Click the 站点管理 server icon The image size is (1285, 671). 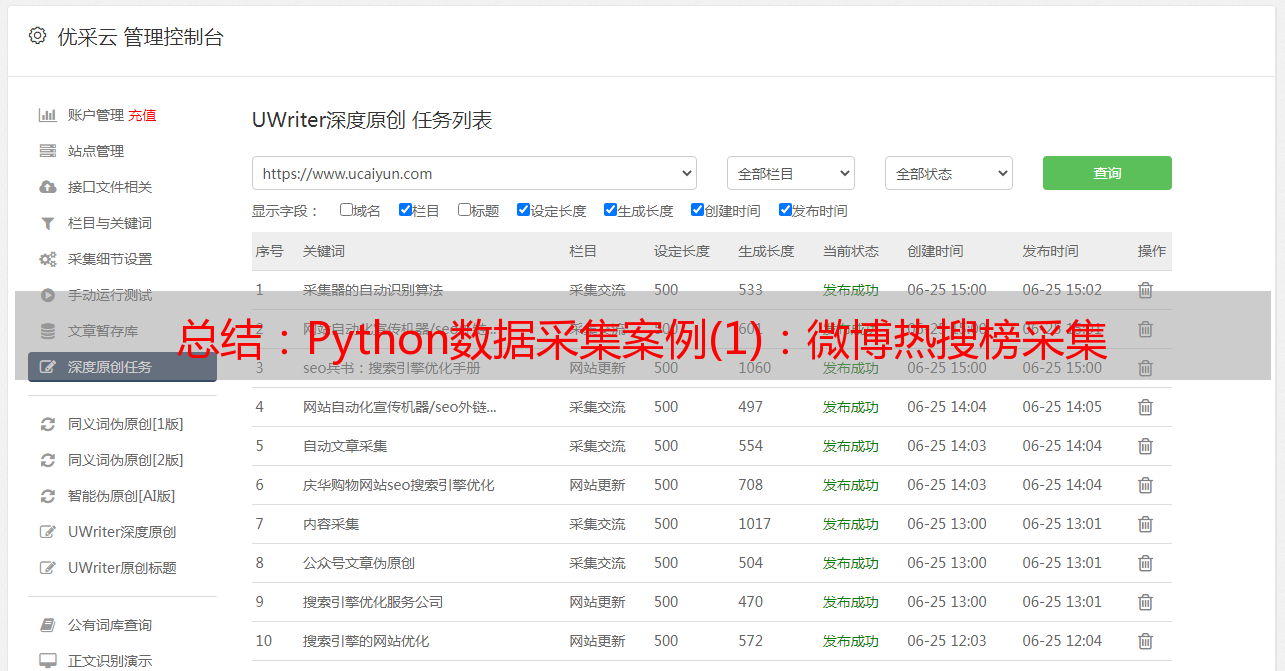(47, 151)
